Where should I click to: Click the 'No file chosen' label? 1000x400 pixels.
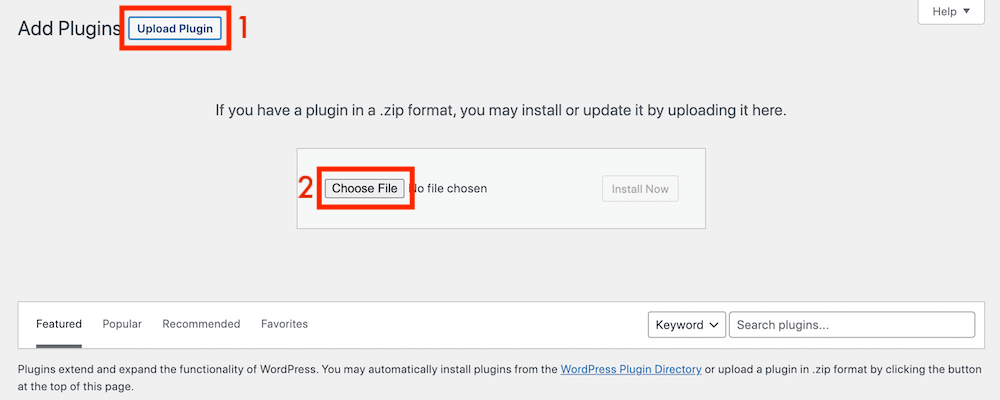pyautogui.click(x=449, y=188)
